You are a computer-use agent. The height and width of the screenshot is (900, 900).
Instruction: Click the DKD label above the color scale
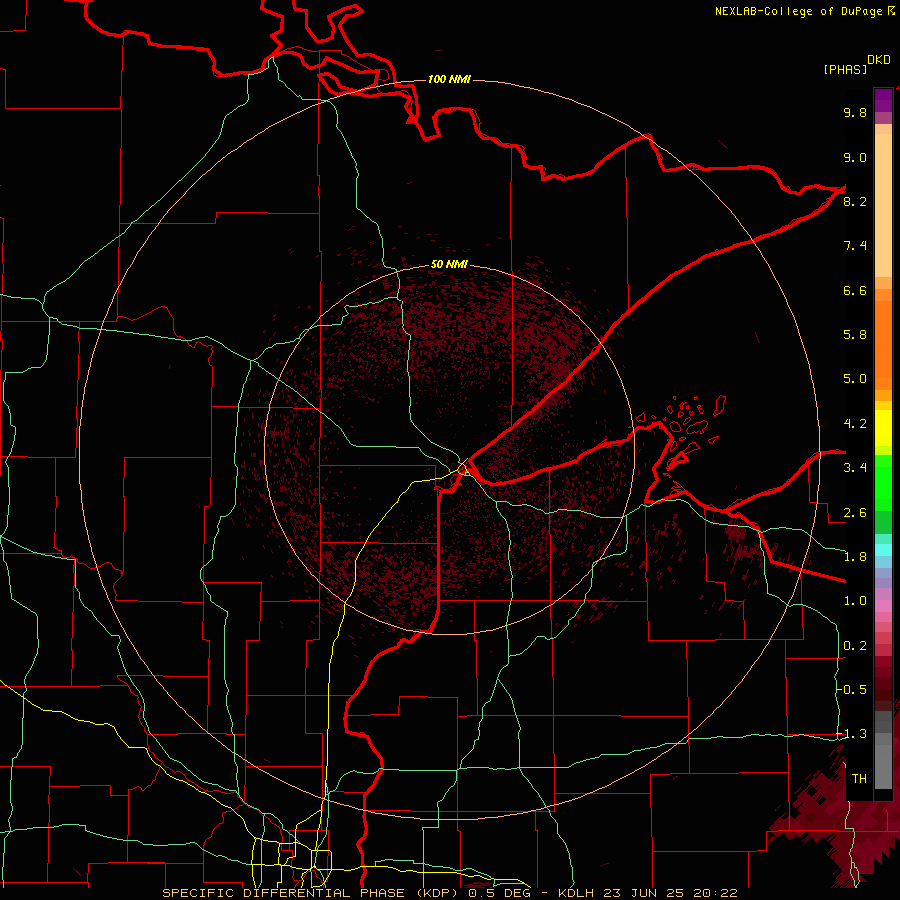click(x=879, y=59)
